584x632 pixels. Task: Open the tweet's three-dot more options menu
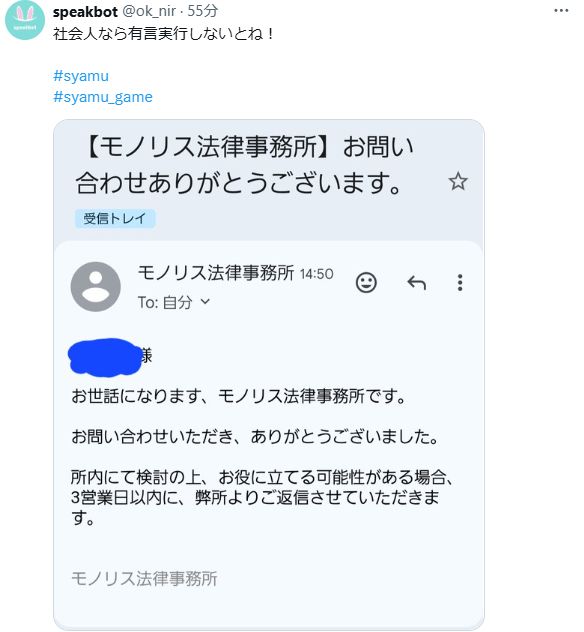coord(561,11)
